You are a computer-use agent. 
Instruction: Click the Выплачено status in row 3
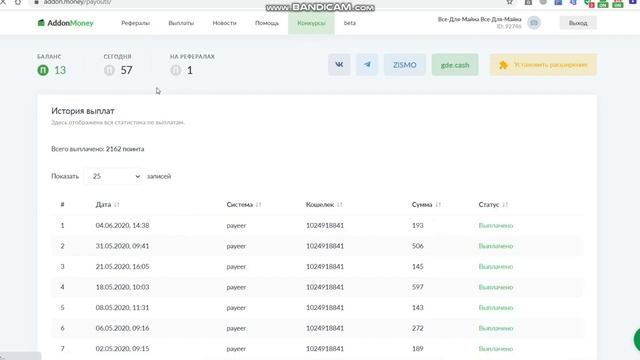(x=496, y=267)
